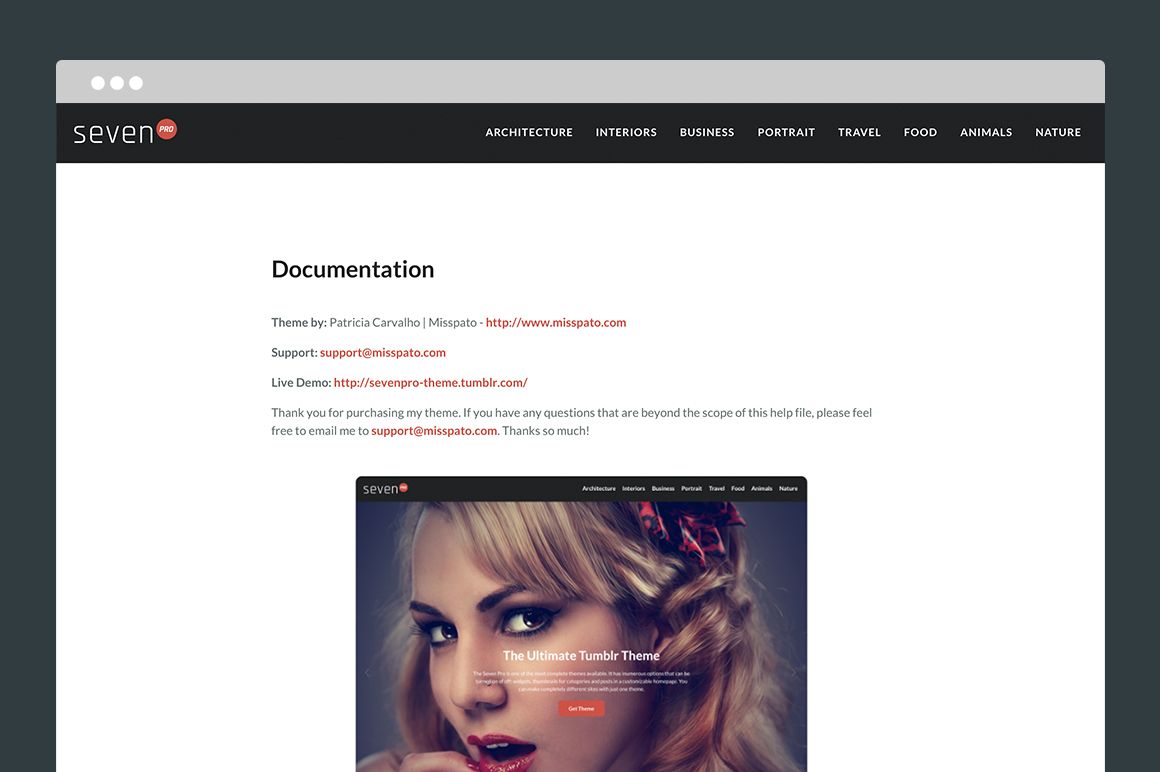The image size is (1160, 772).
Task: Select Travel from the navigation bar
Action: point(859,131)
